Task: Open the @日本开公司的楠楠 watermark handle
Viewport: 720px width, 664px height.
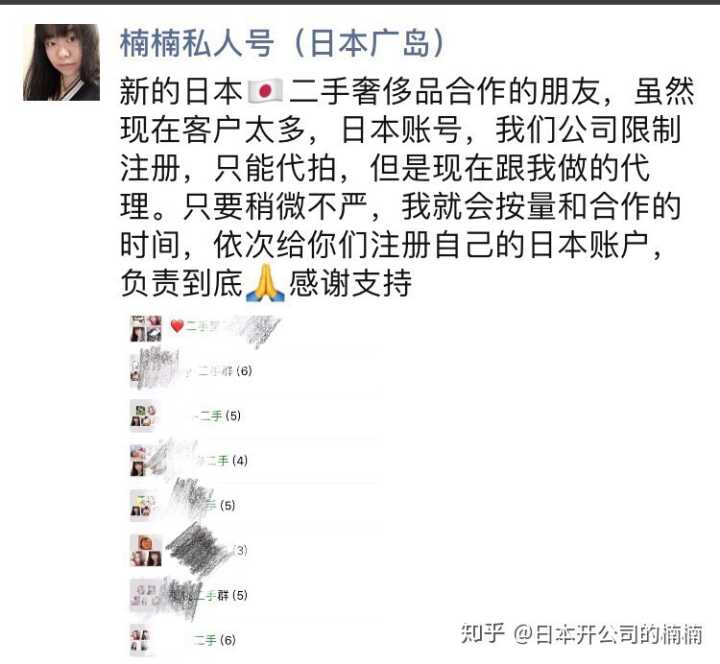Action: (x=608, y=634)
